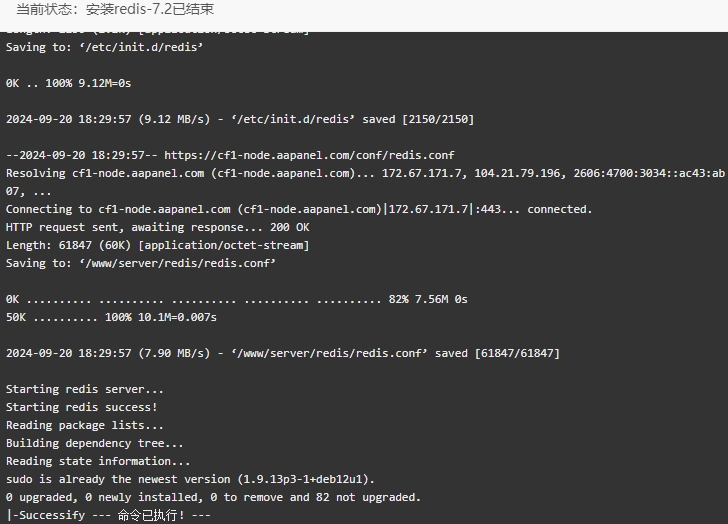Viewport: 728px width, 524px height.
Task: Click the 'sudo is already the newest version' line
Action: pyautogui.click(x=190, y=479)
